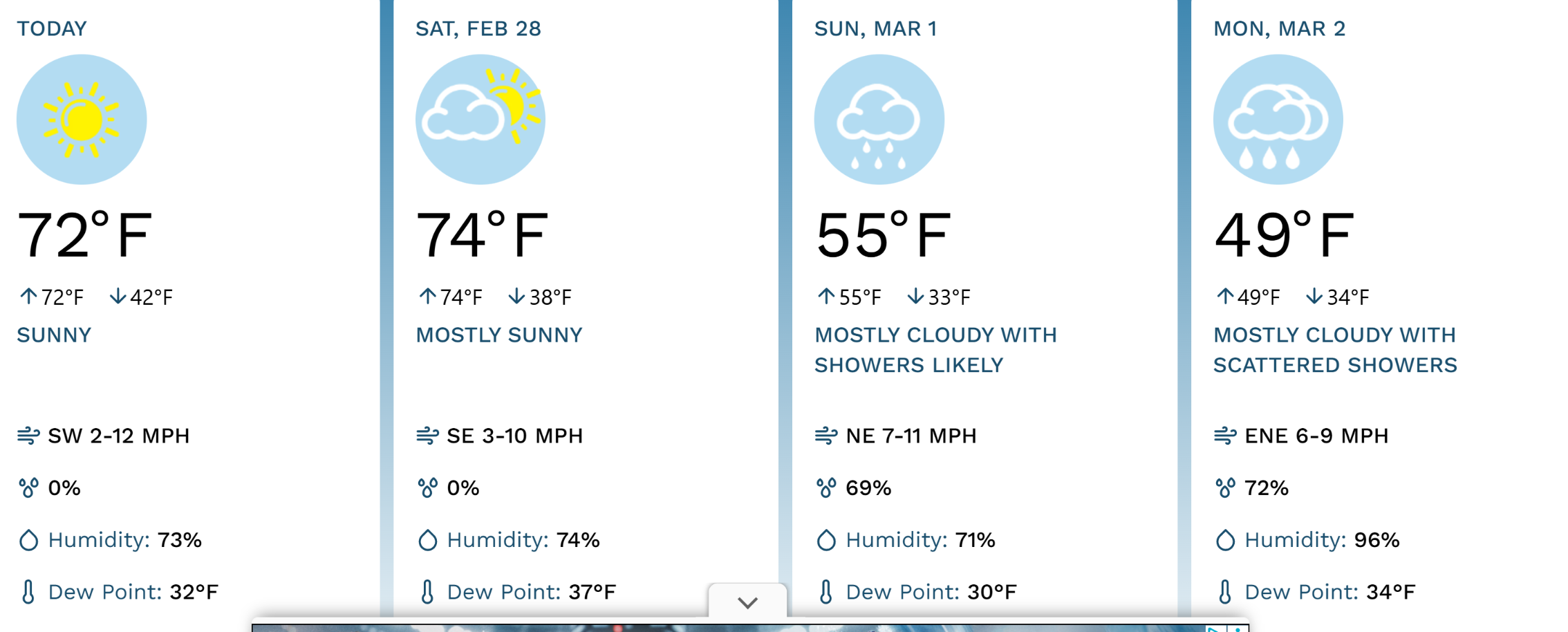Click the MOSTLY SUNNY condition text
The image size is (1568, 632).
pyautogui.click(x=499, y=335)
